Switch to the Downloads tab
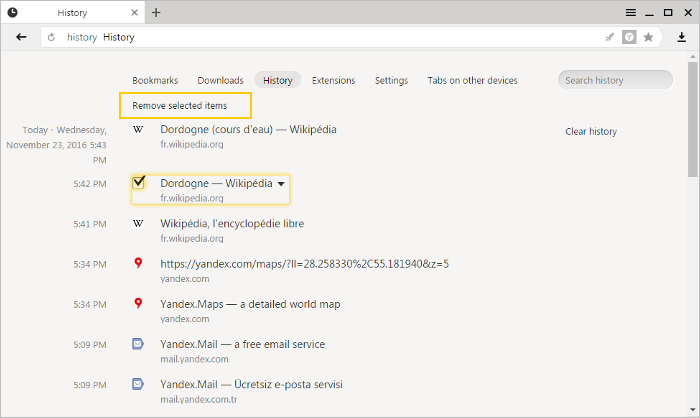700x418 pixels. [221, 80]
